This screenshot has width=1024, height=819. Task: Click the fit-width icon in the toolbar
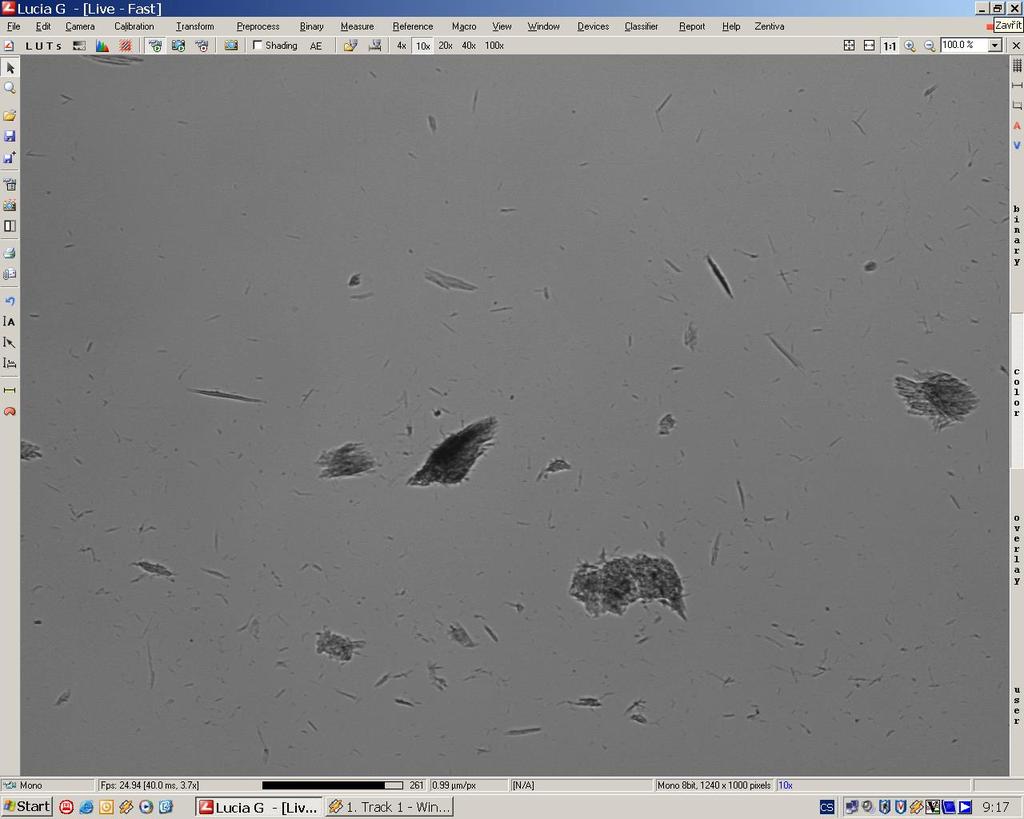[869, 46]
